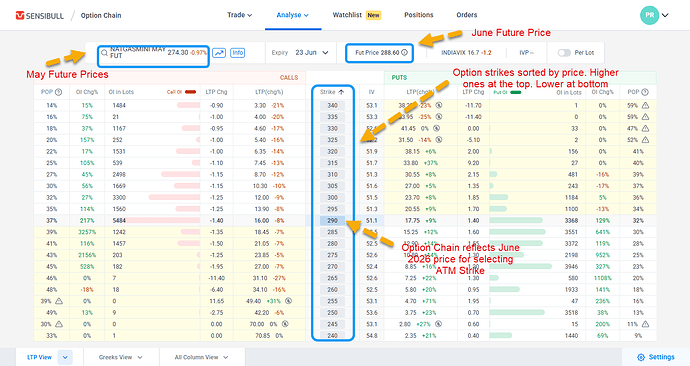This screenshot has height=366, width=690.
Task: Open the chart icon beside NATGASMINI price
Action: coord(219,53)
